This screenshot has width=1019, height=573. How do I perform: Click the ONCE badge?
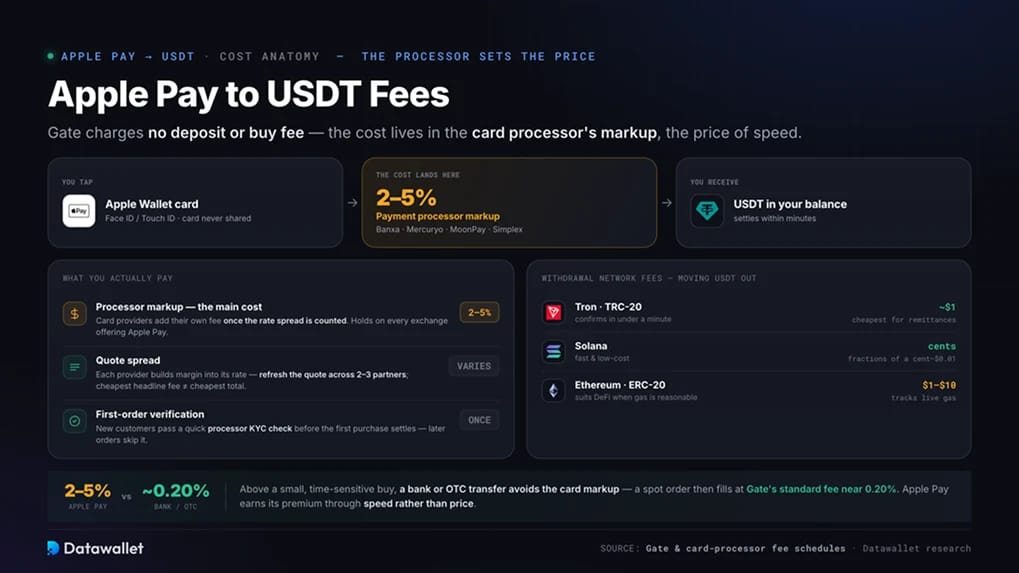480,420
